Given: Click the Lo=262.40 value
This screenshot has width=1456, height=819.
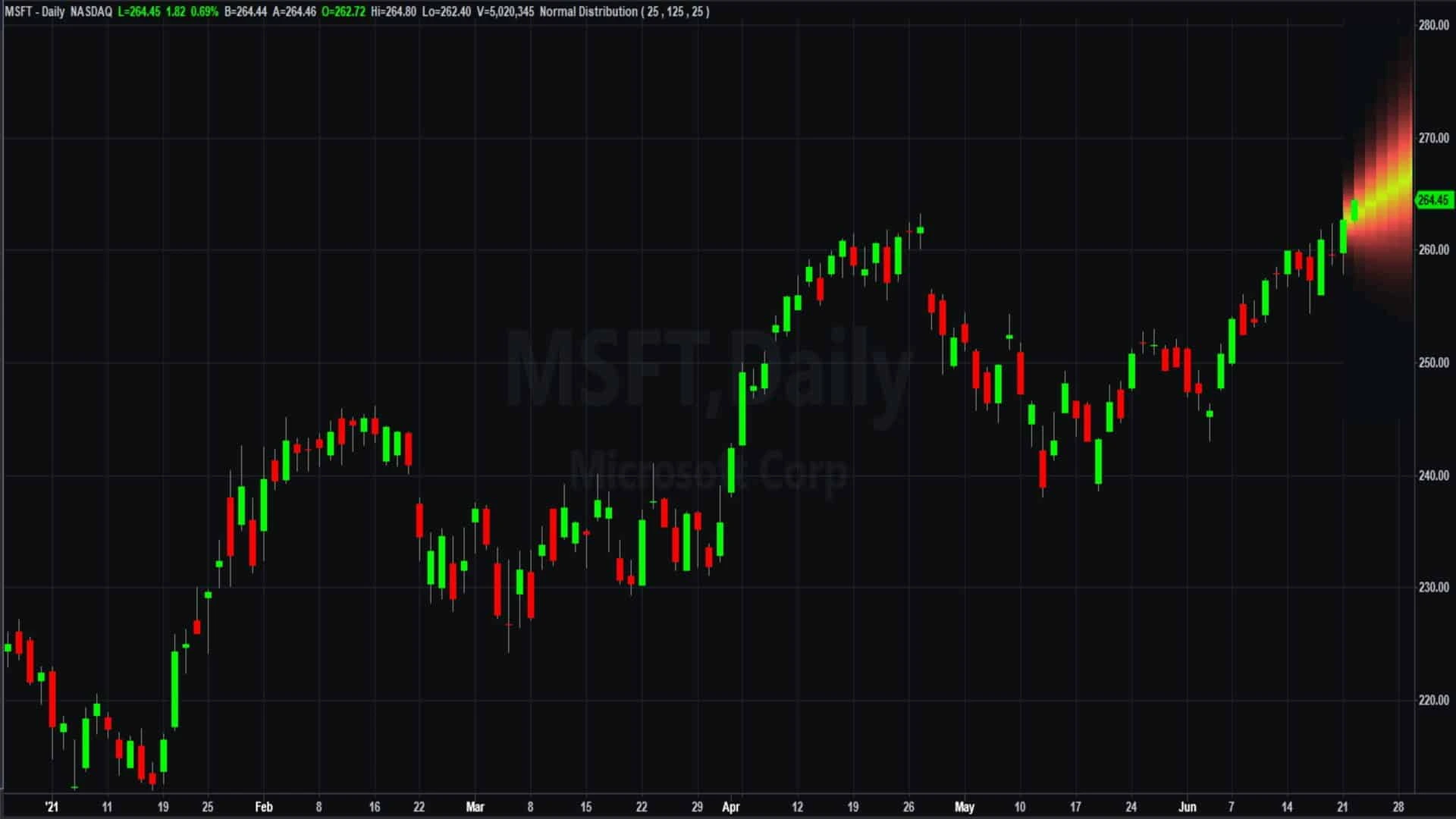Looking at the screenshot, I should tap(446, 11).
